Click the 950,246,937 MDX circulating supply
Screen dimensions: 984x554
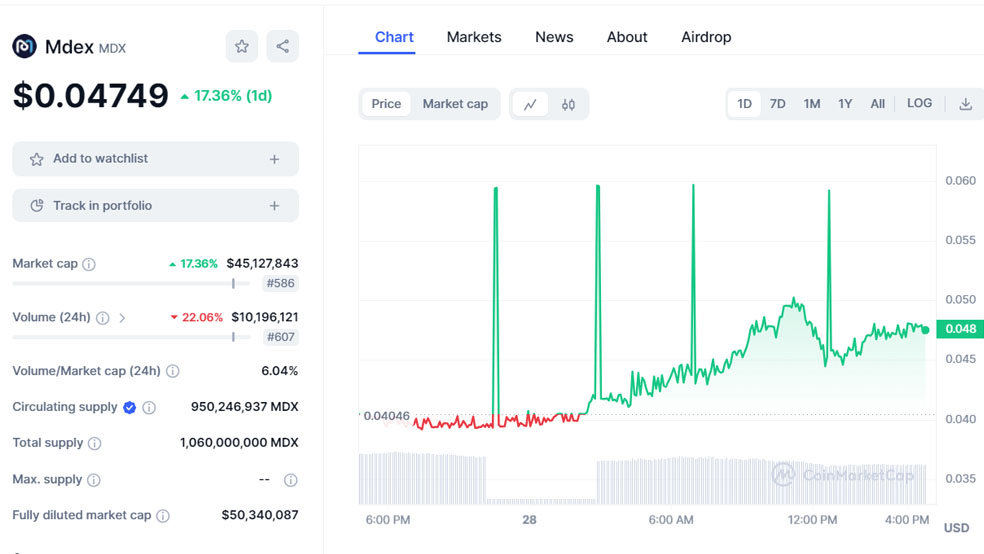point(245,407)
